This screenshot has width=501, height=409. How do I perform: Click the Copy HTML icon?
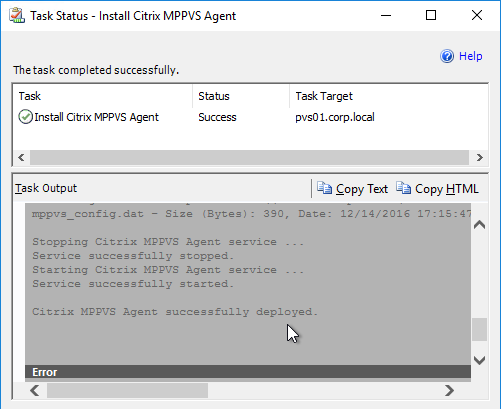pos(403,188)
